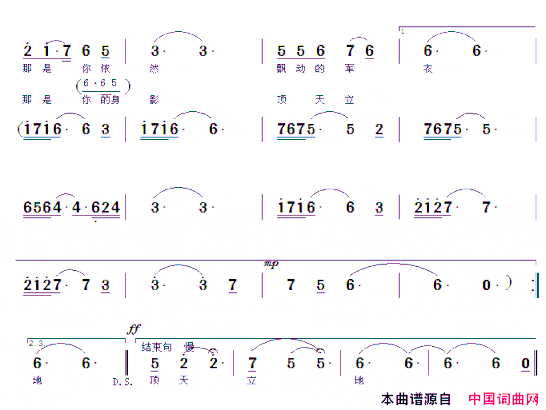The height and width of the screenshot is (410, 546).
Task: Click the repeat sign ending the interlude
Action: point(536,285)
